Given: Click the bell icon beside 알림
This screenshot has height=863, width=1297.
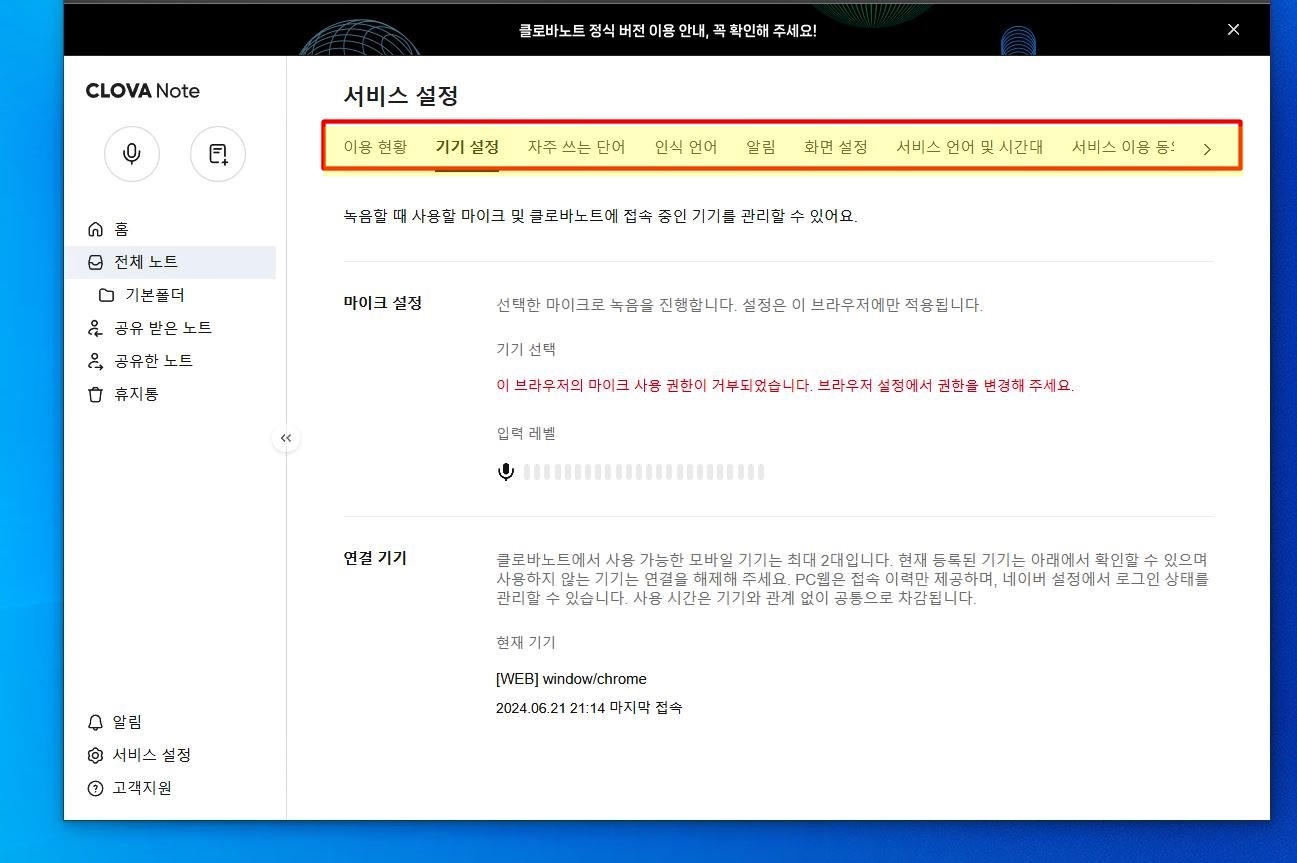Looking at the screenshot, I should click(96, 722).
